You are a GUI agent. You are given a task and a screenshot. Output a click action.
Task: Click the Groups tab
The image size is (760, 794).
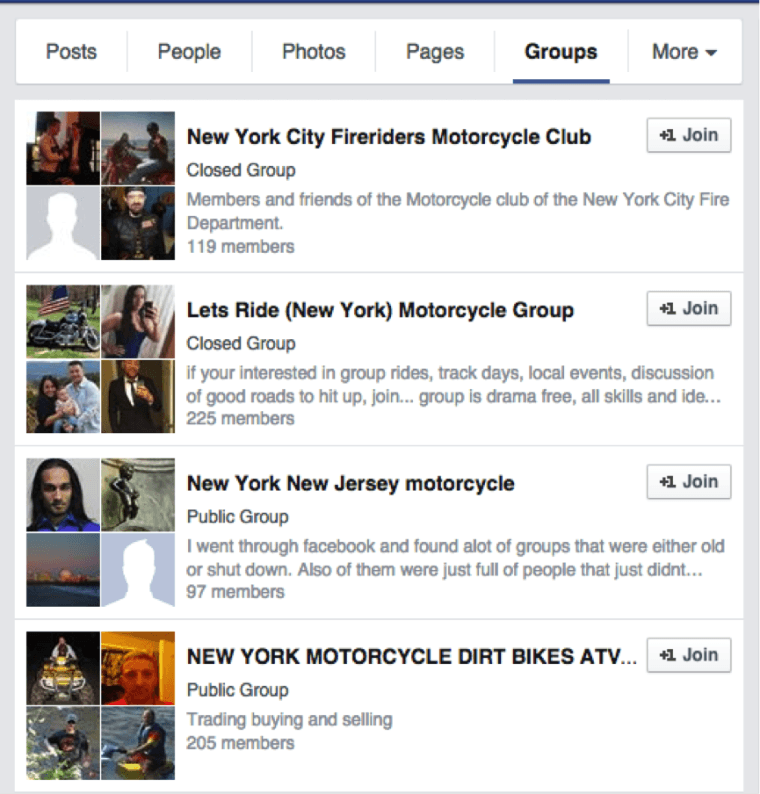pyautogui.click(x=561, y=52)
